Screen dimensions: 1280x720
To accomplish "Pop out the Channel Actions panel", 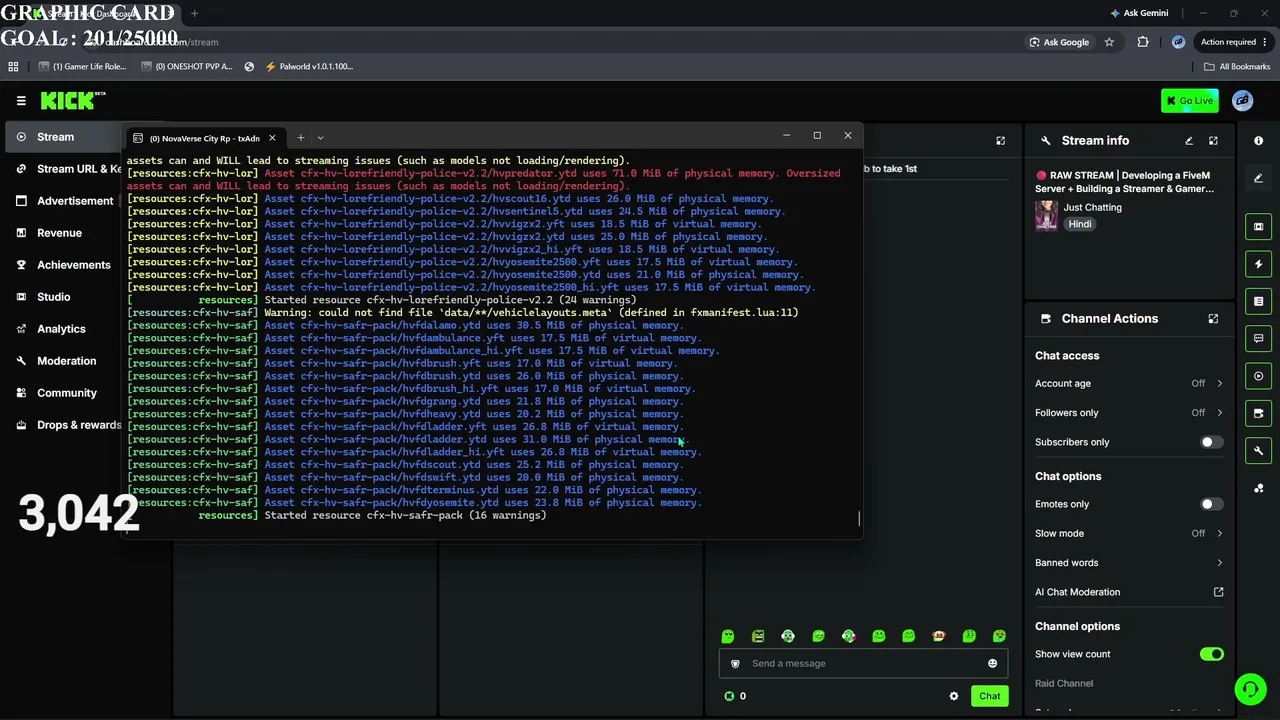I will pos(1213,319).
